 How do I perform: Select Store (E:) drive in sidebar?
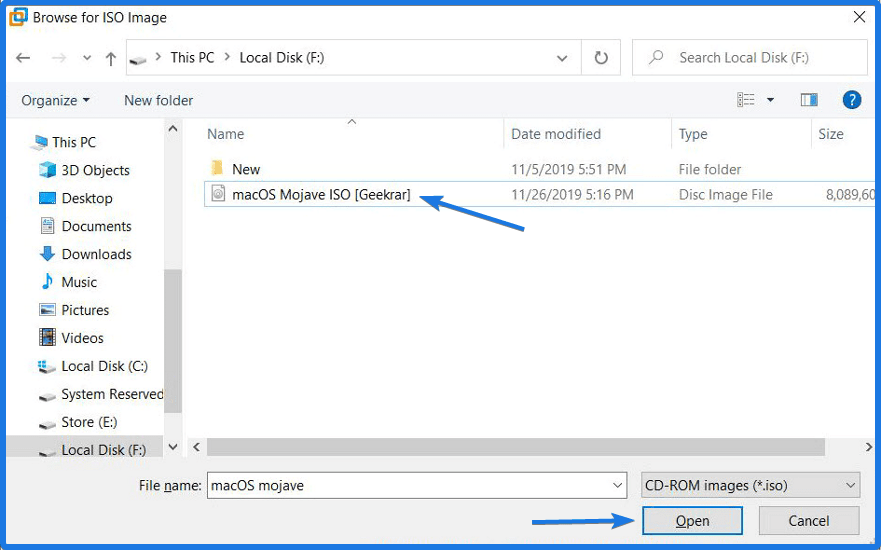pyautogui.click(x=89, y=422)
